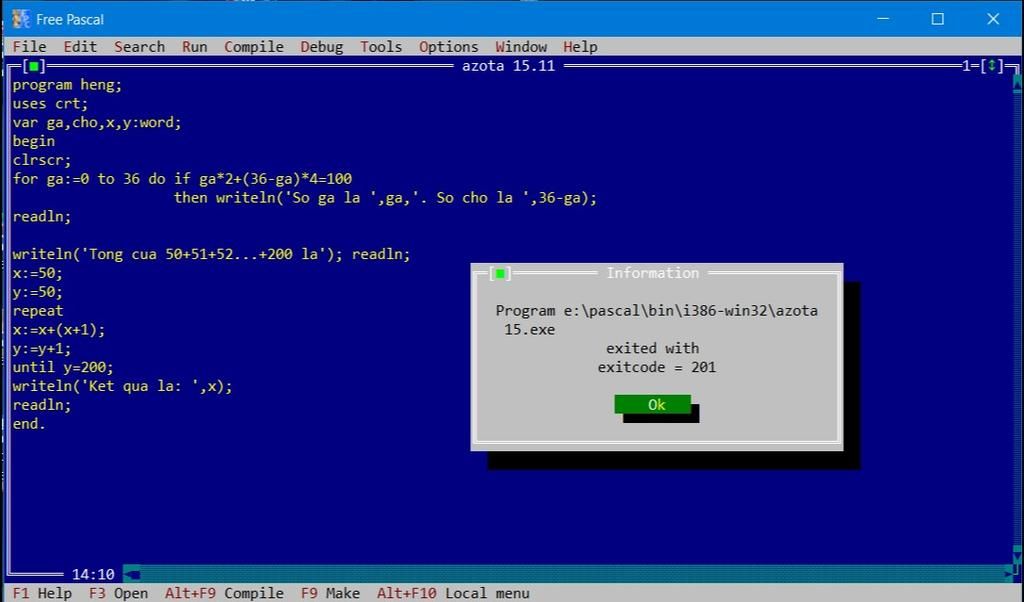Screen dimensions: 1024x602
Task: Click the 'begin' keyword line
Action: click(33, 142)
